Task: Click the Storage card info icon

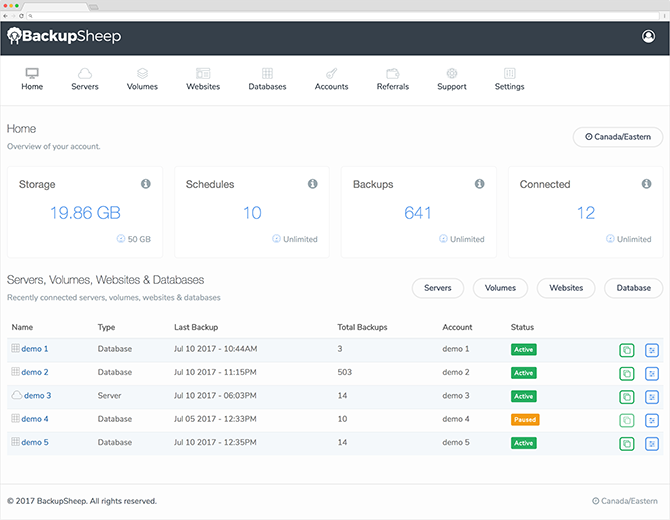Action: coord(146,184)
